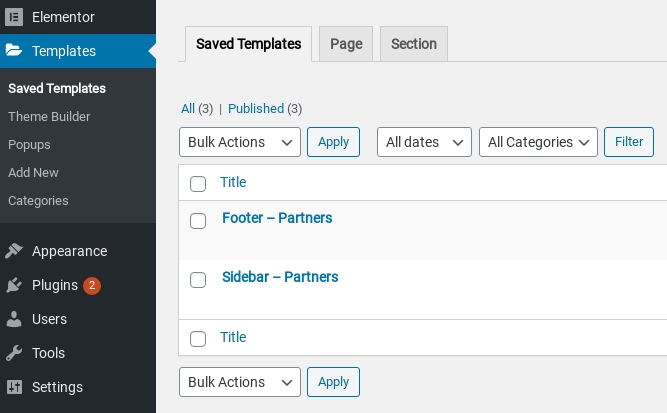Click the Settings sliders icon

14,387
